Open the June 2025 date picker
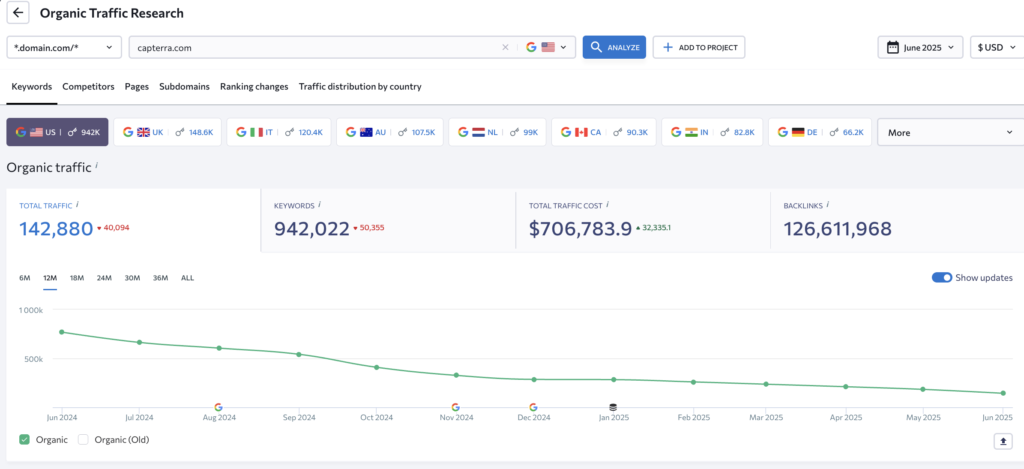Screen dimensions: 1024x469 [x=920, y=47]
